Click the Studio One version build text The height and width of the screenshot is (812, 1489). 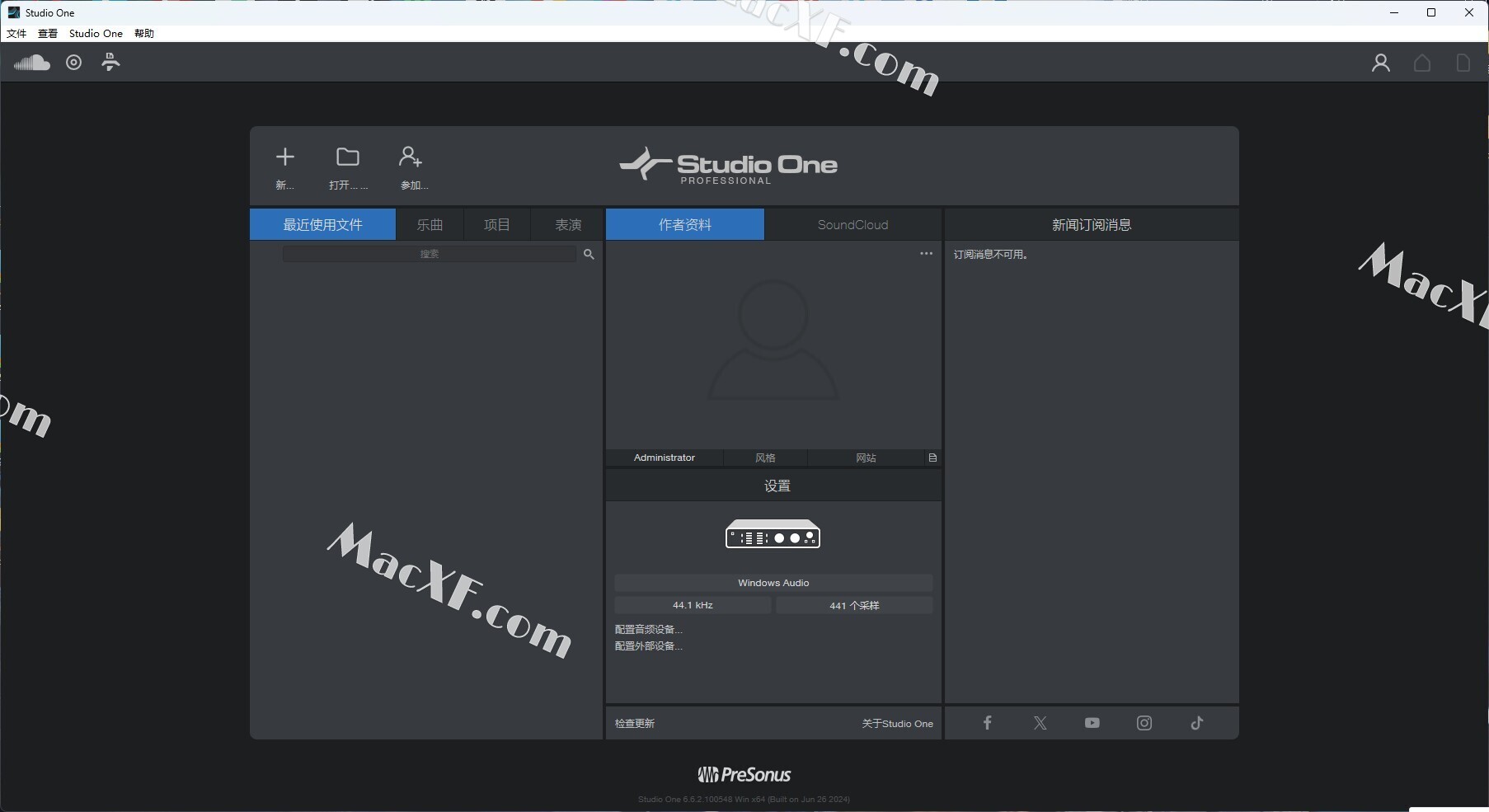point(744,799)
